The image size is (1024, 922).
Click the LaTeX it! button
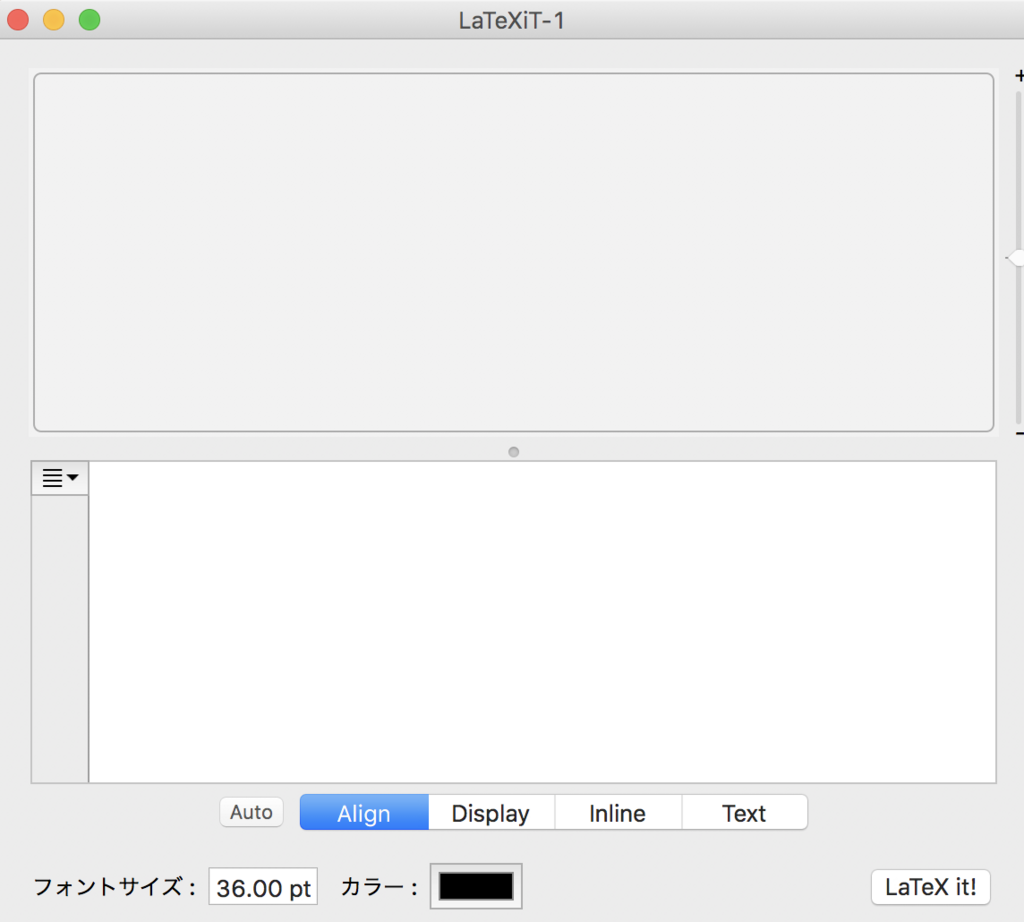[x=931, y=887]
